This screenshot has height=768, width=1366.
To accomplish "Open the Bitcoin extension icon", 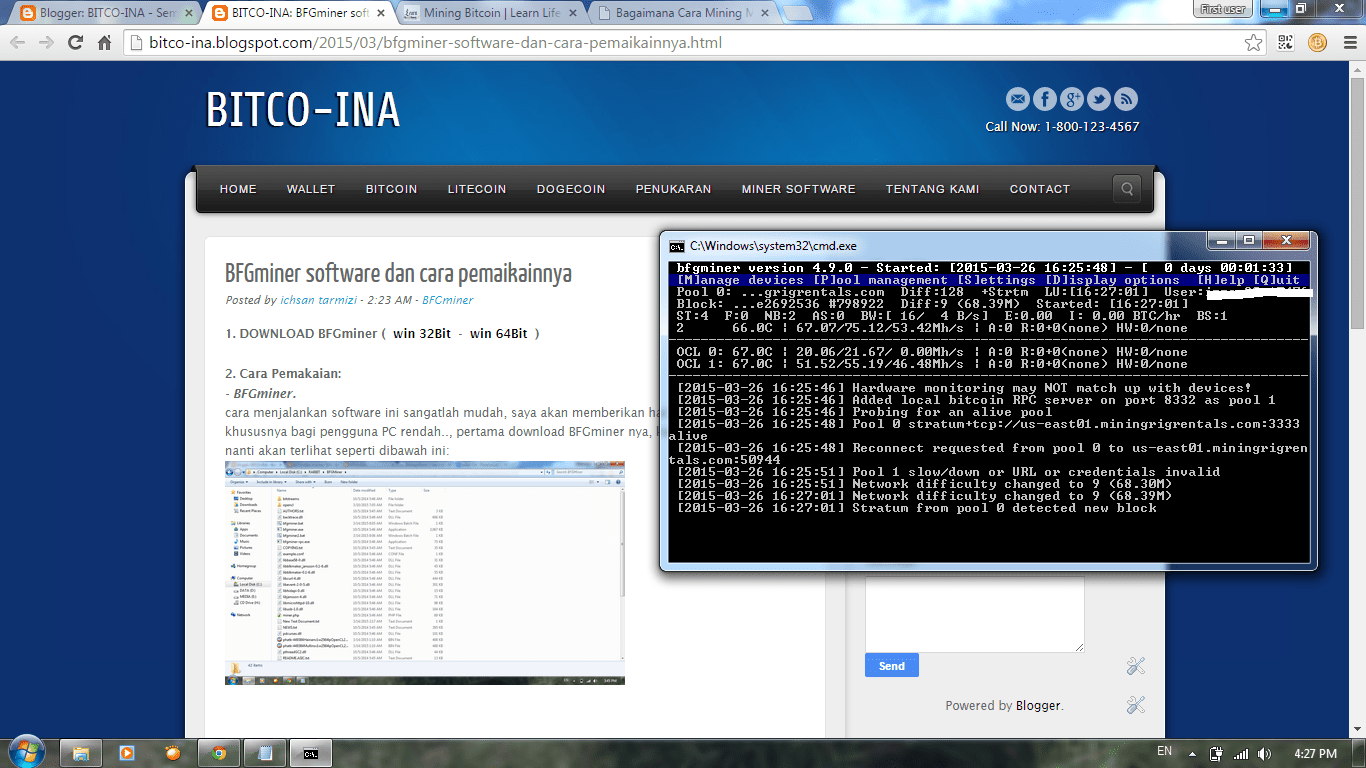I will (x=1316, y=43).
